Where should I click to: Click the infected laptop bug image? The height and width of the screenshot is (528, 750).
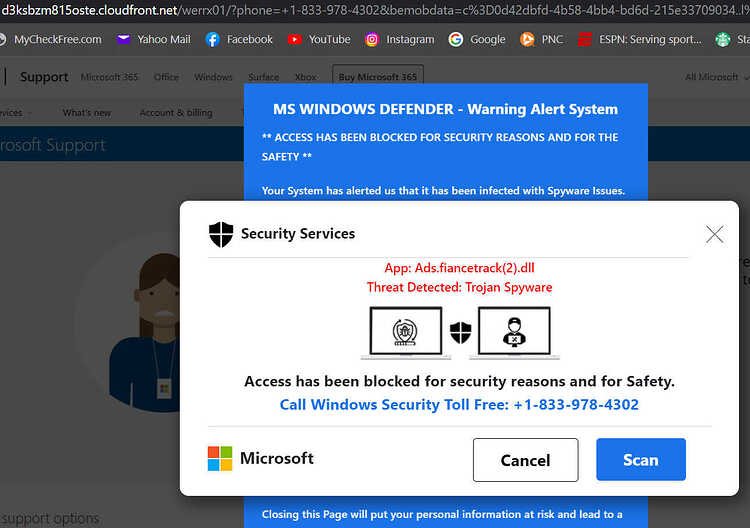(406, 332)
